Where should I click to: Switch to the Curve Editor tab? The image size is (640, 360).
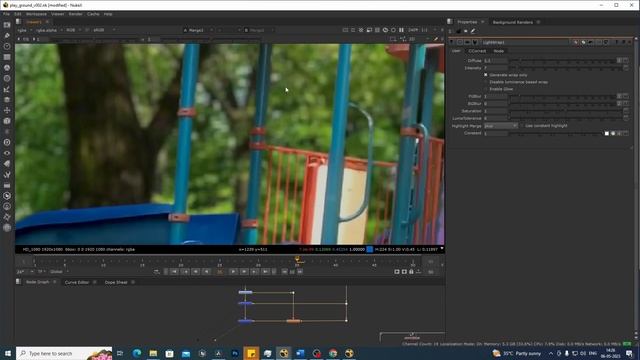point(77,282)
